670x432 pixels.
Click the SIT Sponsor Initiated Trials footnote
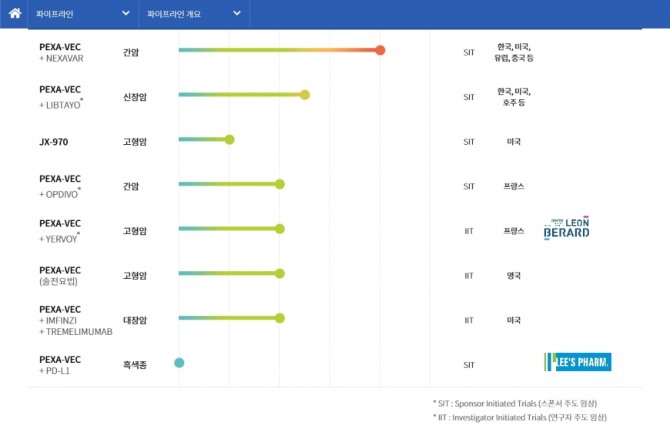(x=515, y=403)
